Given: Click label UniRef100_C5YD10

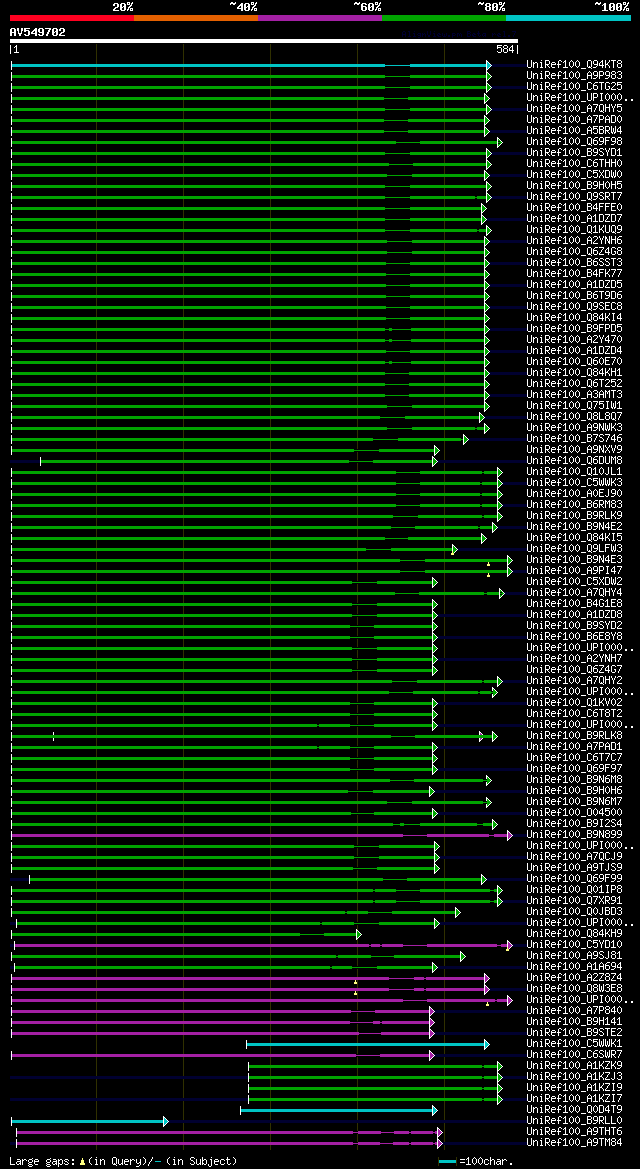Looking at the screenshot, I should [x=574, y=945].
